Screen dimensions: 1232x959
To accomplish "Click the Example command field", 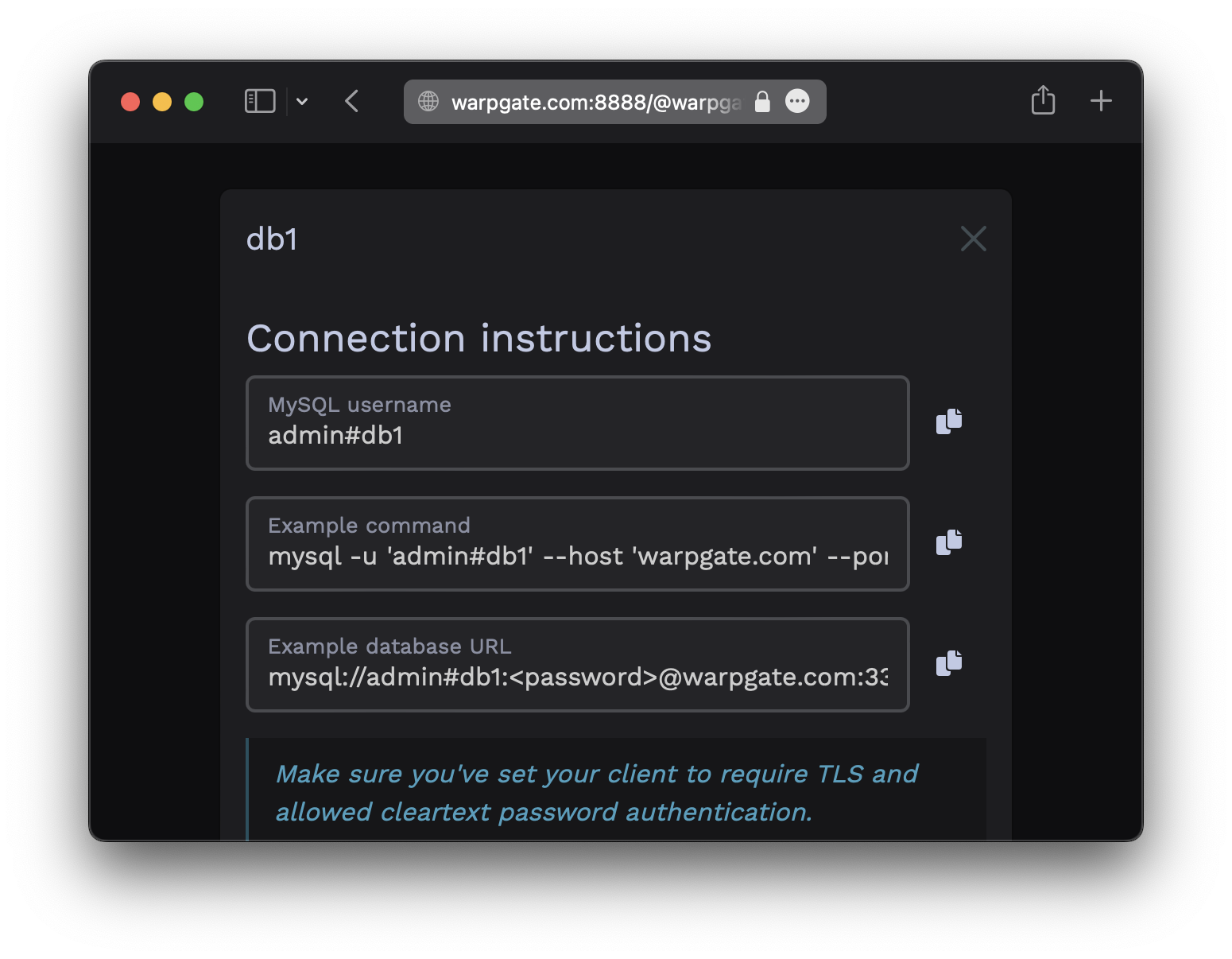I will 578,544.
